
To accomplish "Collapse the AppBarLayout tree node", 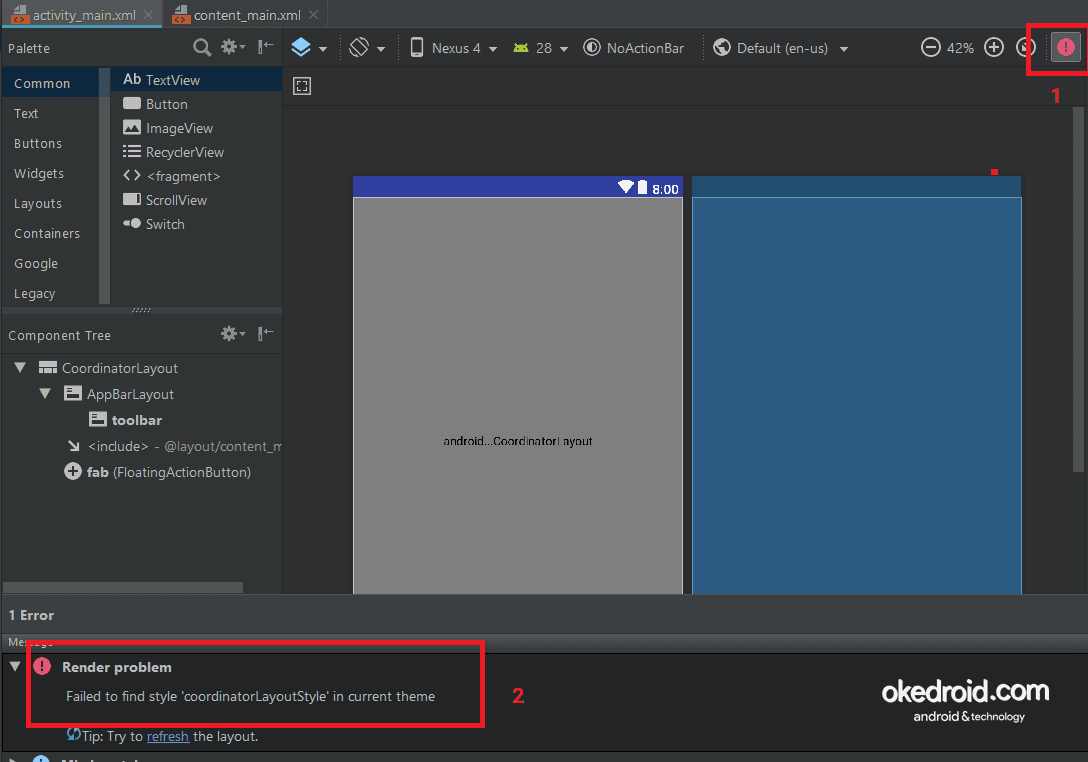I will point(45,393).
